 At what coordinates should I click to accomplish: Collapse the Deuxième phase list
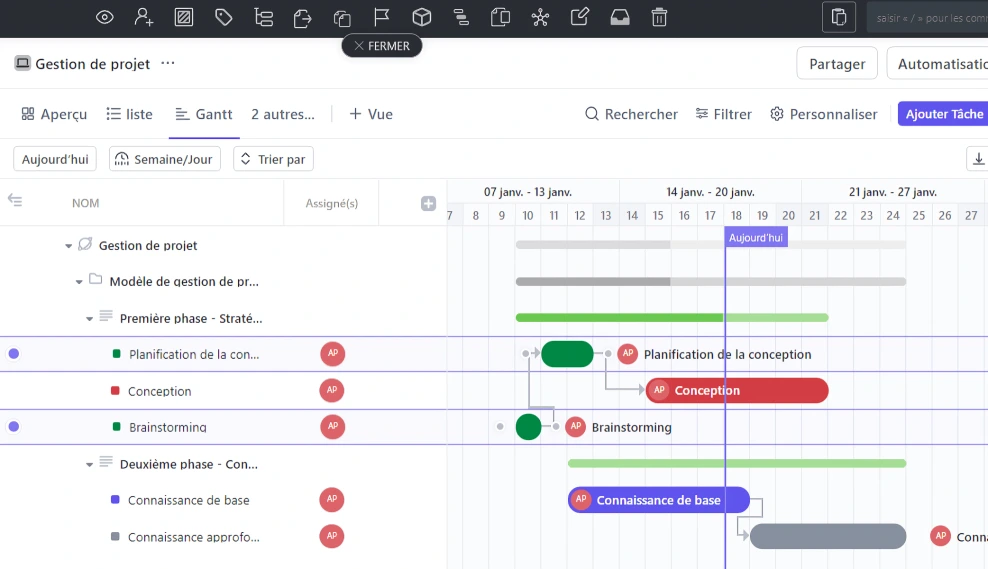pos(89,464)
